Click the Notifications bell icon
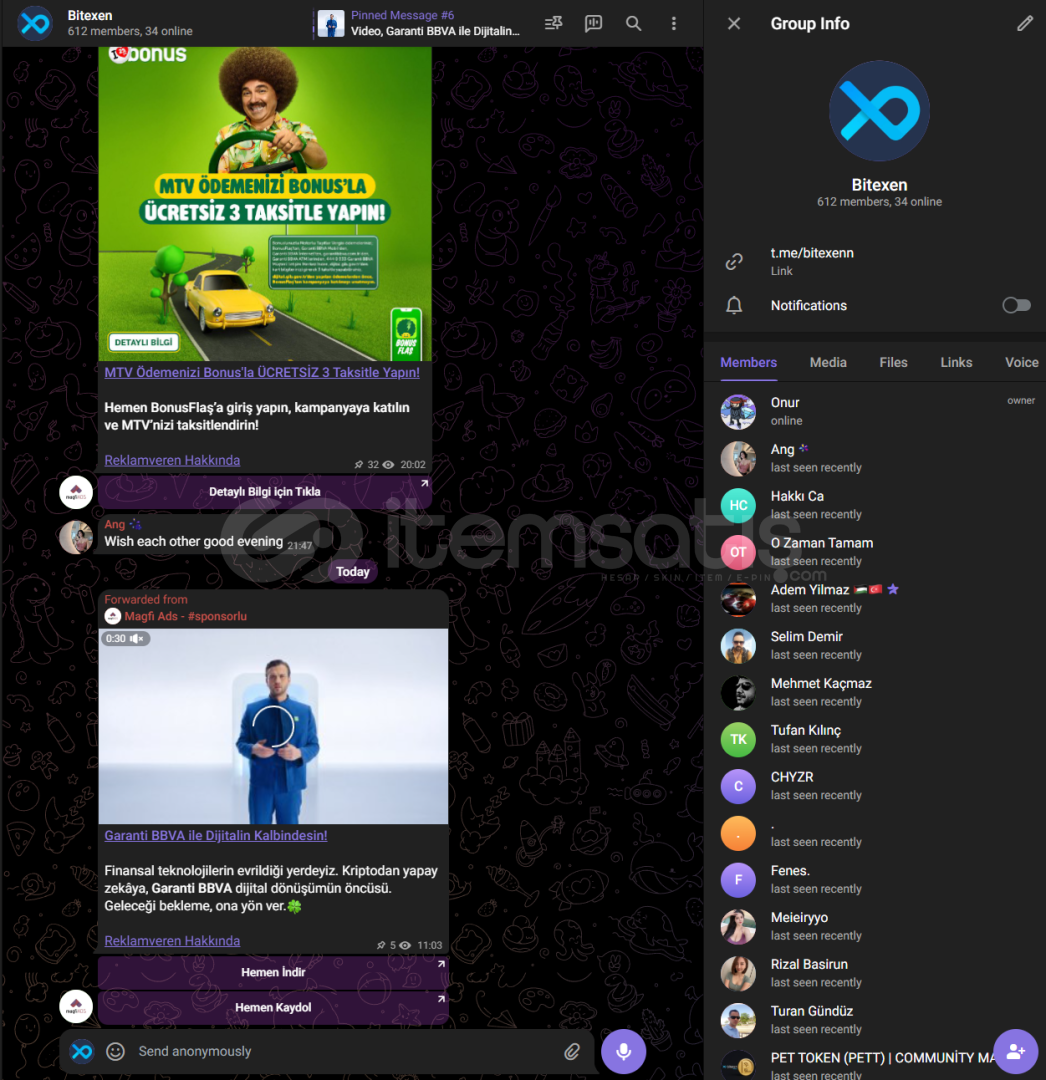 pyautogui.click(x=734, y=305)
